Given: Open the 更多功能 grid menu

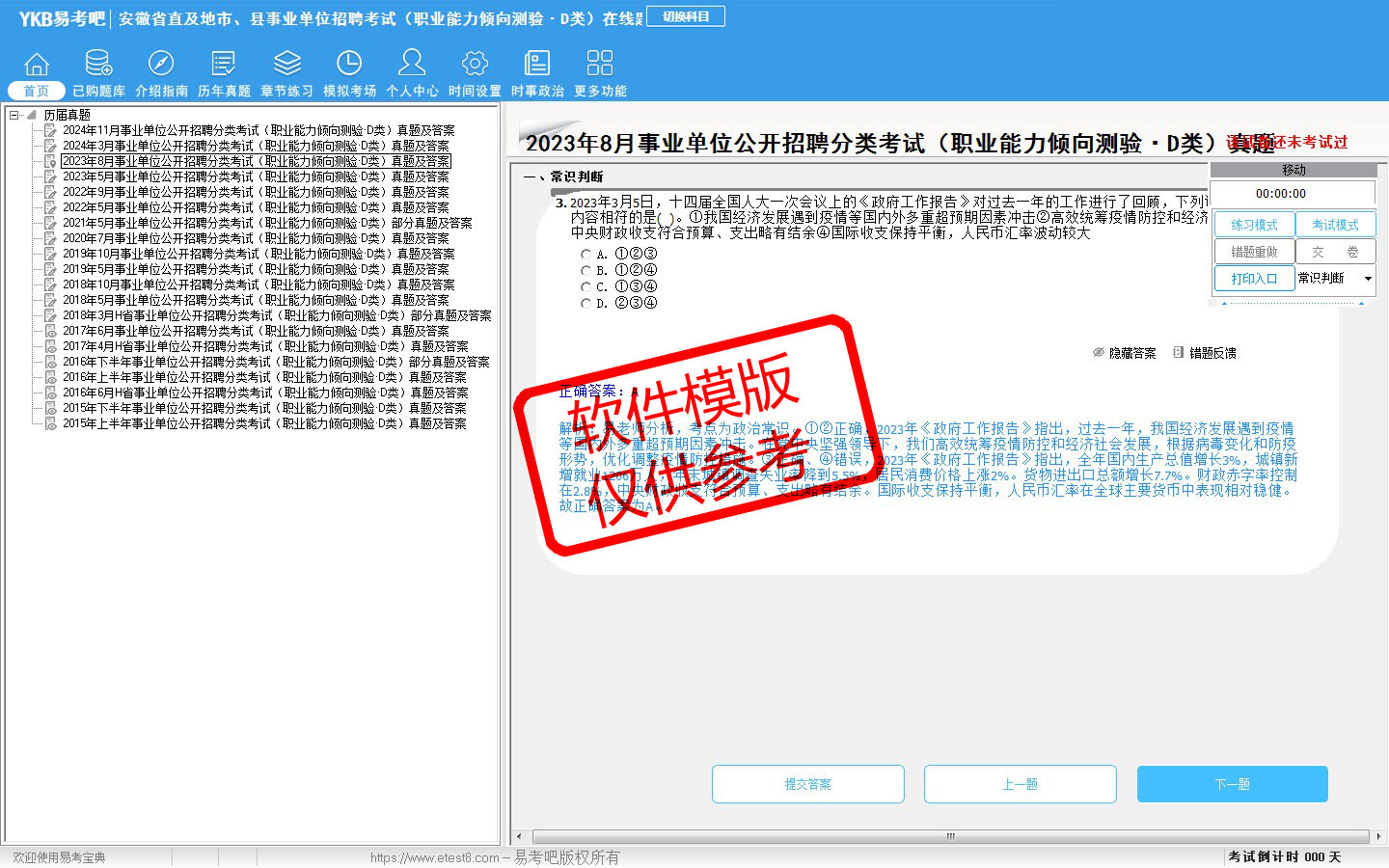Looking at the screenshot, I should pos(600,65).
